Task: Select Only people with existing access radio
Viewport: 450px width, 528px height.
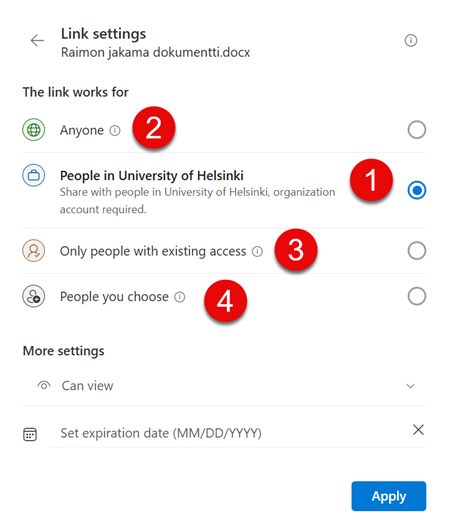Action: point(417,251)
